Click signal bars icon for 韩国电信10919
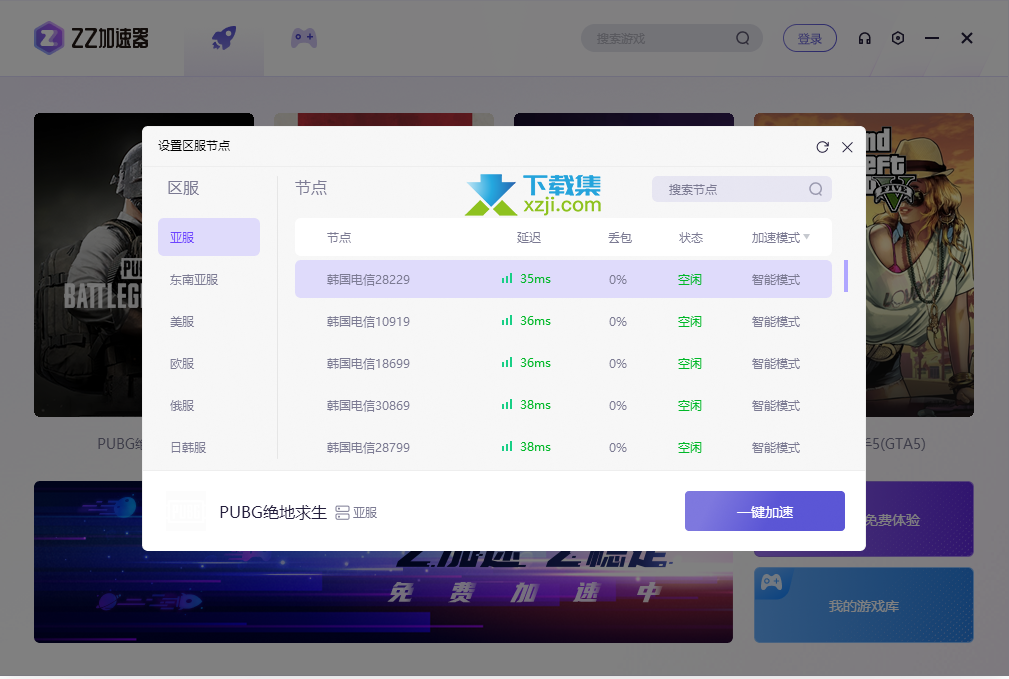Image resolution: width=1009 pixels, height=679 pixels. coord(507,321)
